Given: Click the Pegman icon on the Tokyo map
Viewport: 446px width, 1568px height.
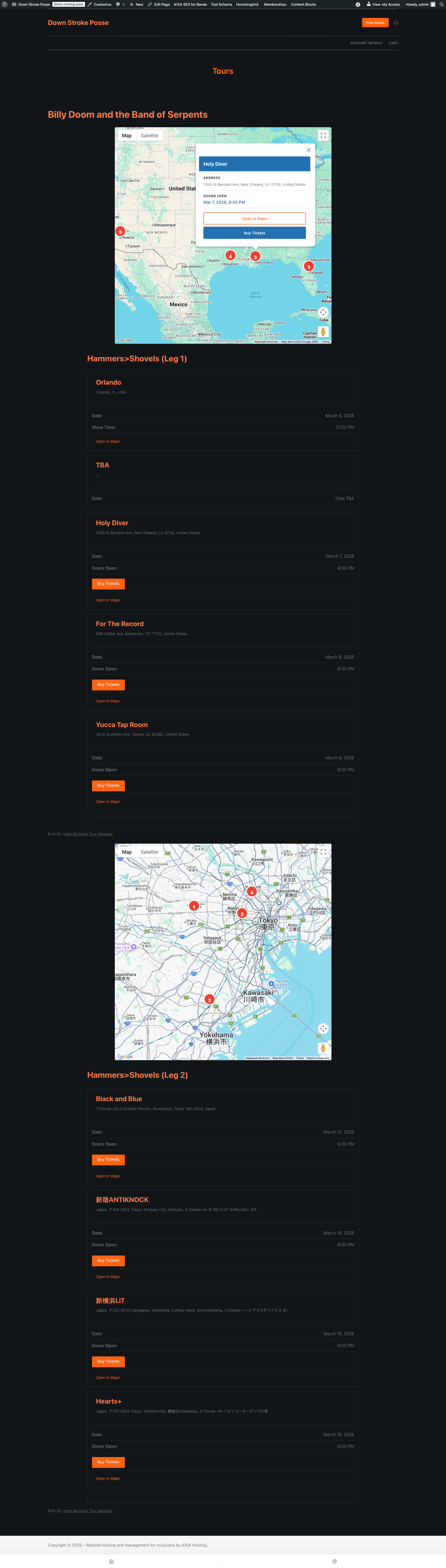Looking at the screenshot, I should coord(323,1048).
